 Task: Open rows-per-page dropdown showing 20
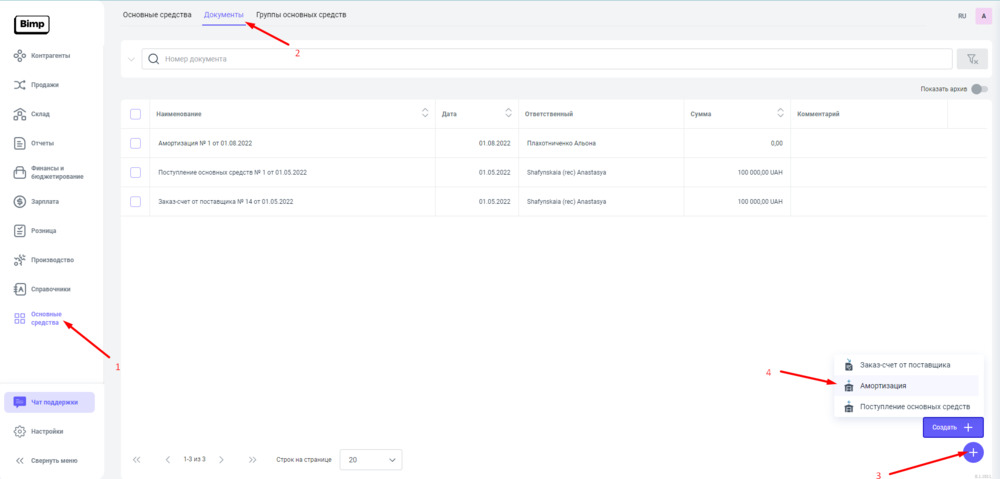(370, 460)
